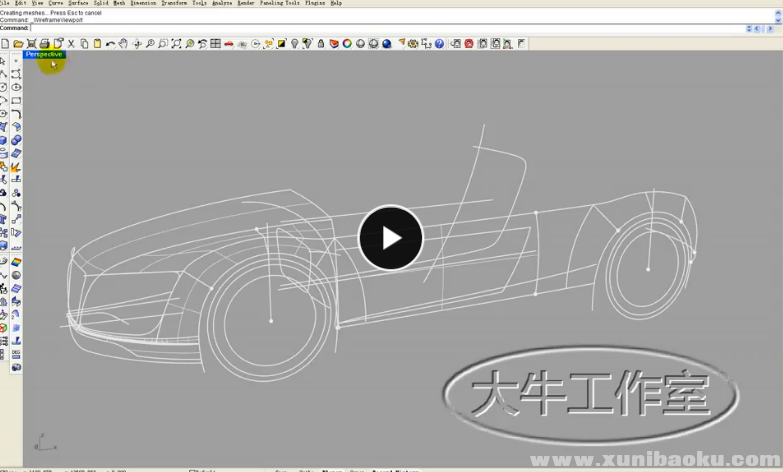
Task: Click the New file icon
Action: (5, 44)
